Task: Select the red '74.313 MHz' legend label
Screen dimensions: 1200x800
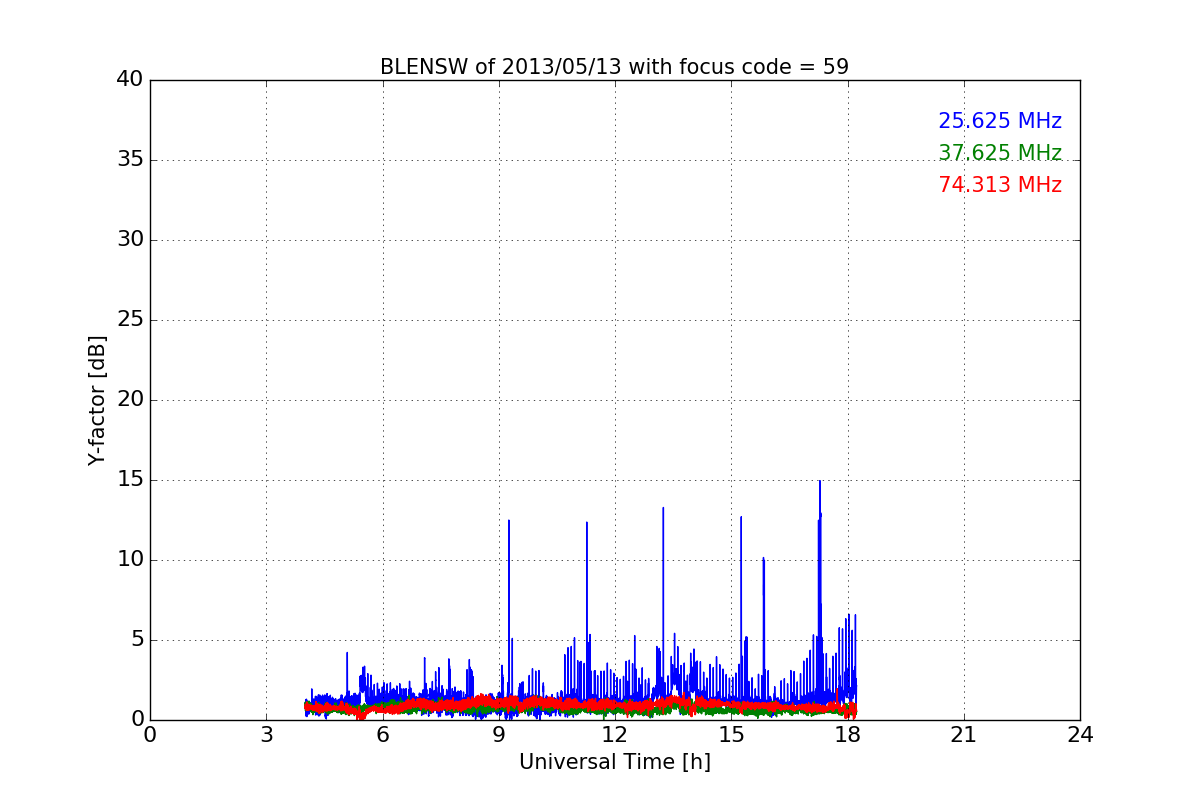Action: [x=1000, y=185]
